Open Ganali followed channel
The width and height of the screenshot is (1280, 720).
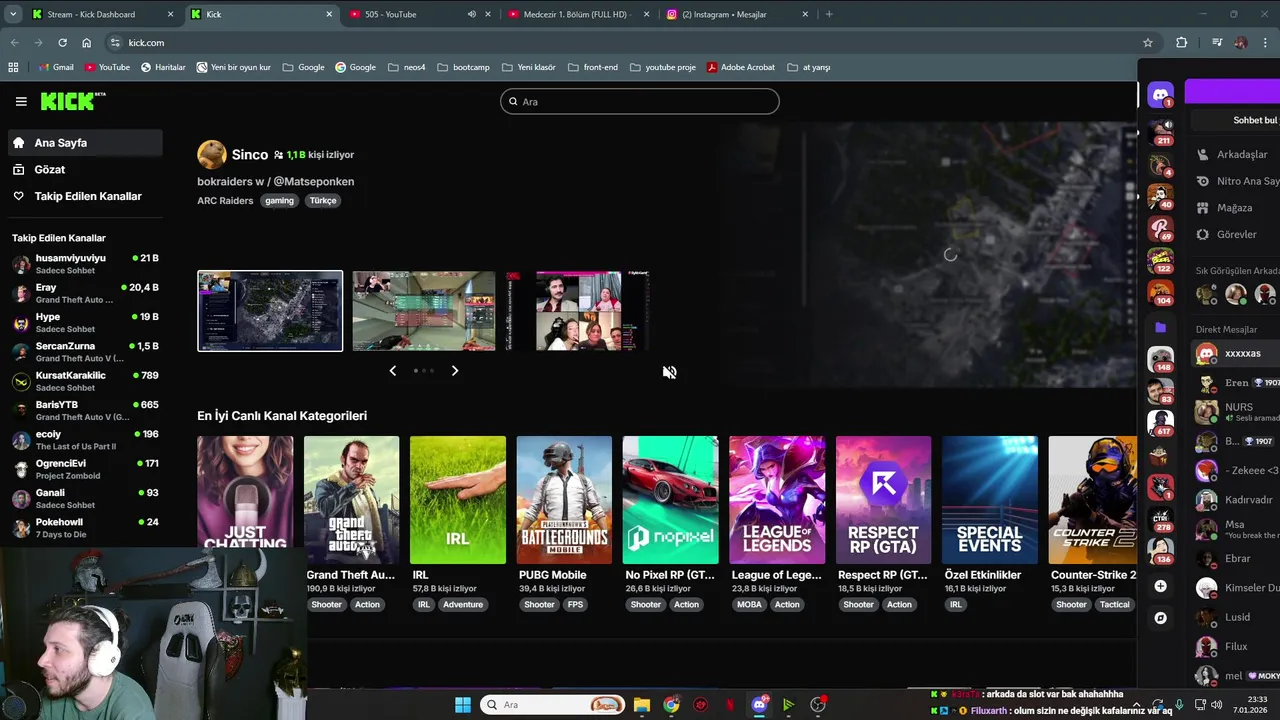click(85, 498)
